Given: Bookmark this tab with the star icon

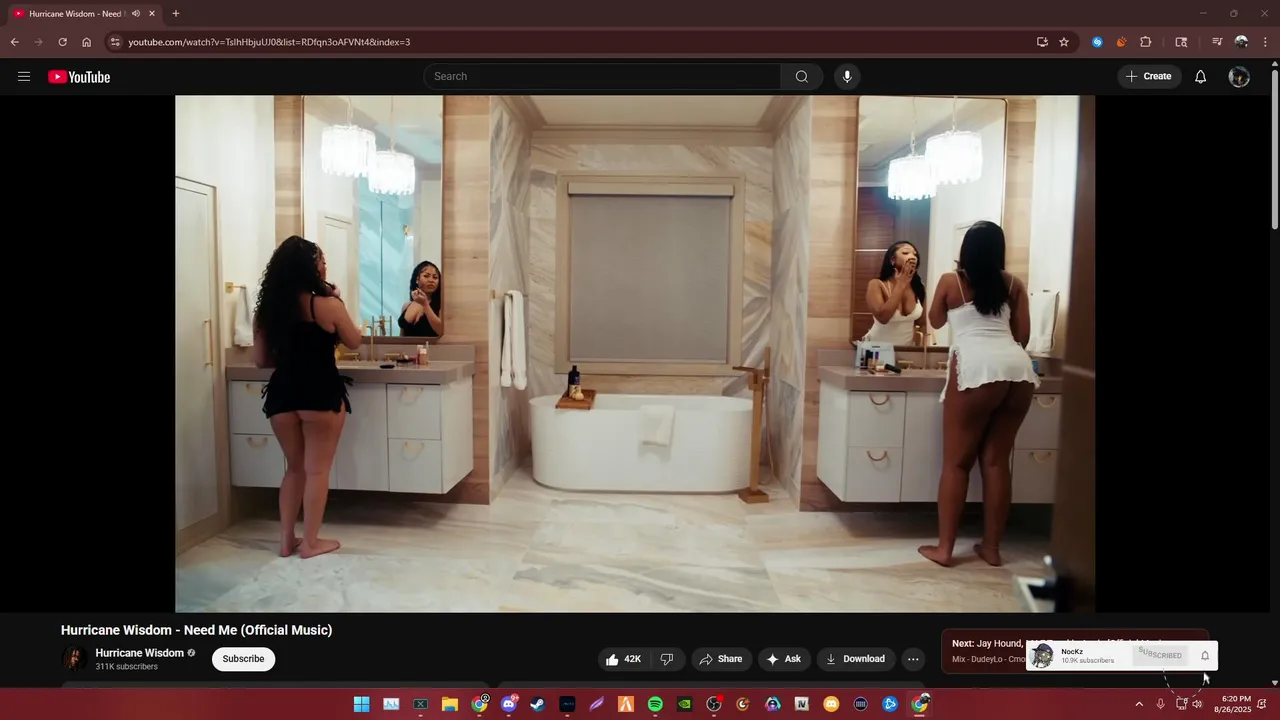Looking at the screenshot, I should coord(1064,42).
